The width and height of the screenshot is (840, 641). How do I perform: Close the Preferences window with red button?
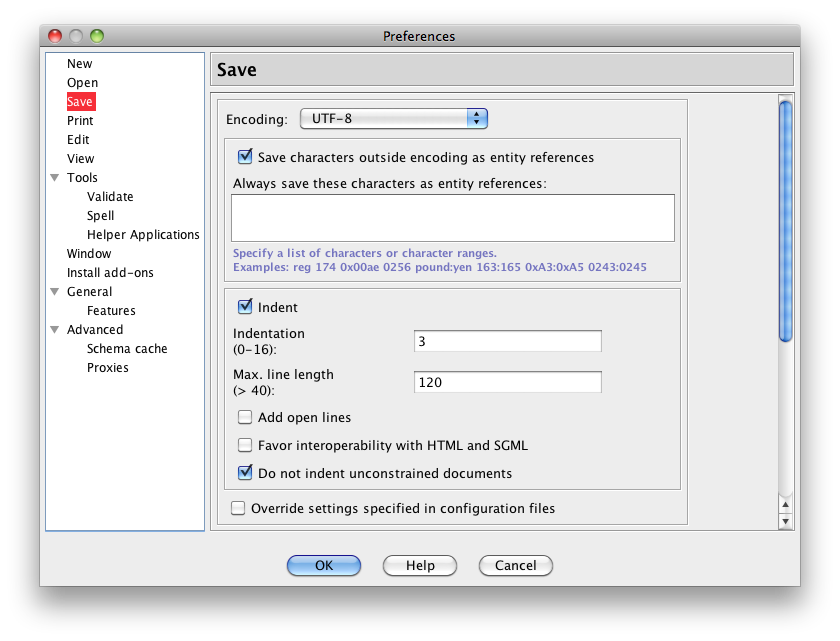(55, 36)
